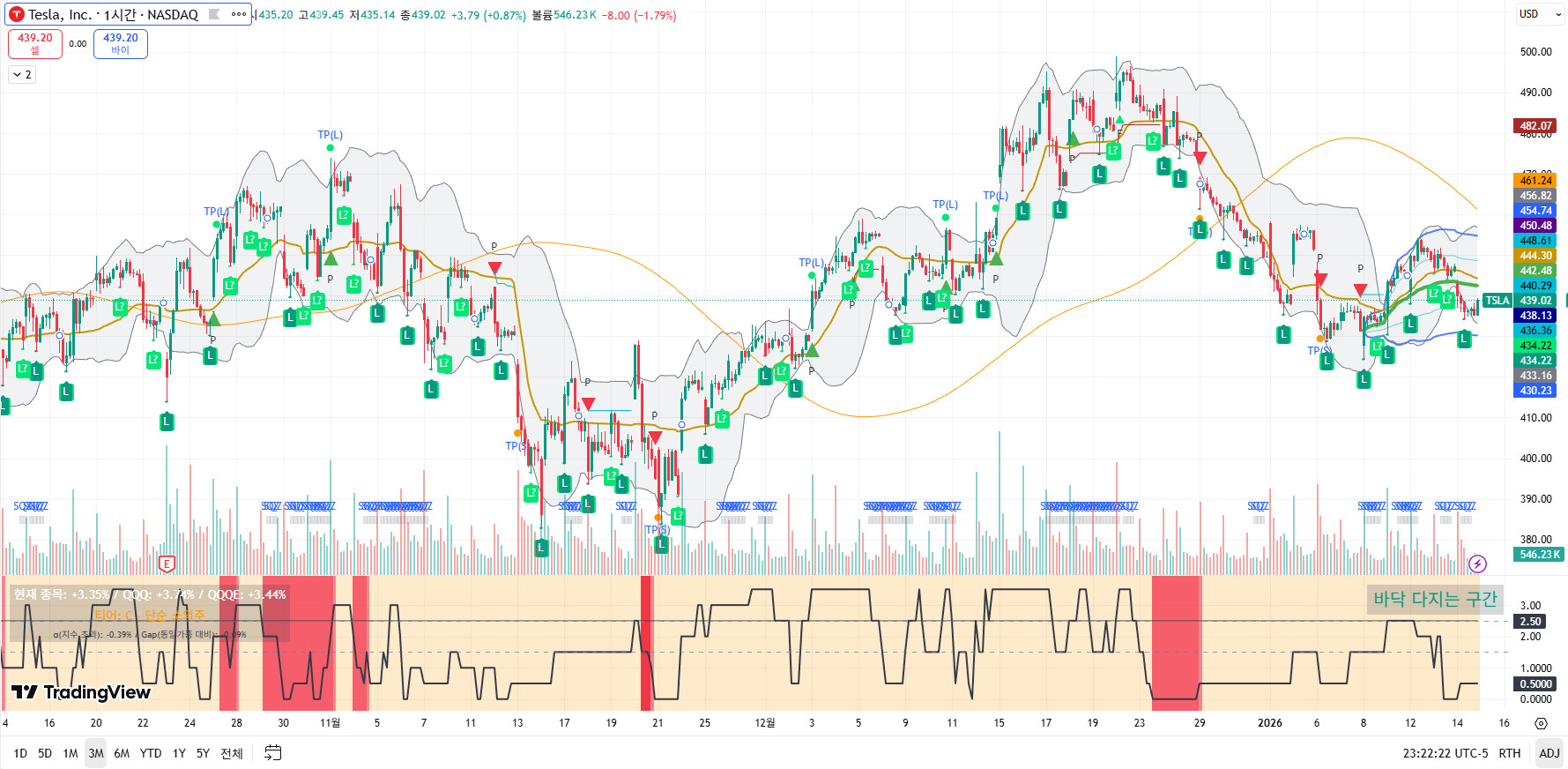Click the green 442.48 price label
Screen dimensions: 1568x769
[x=1535, y=271]
